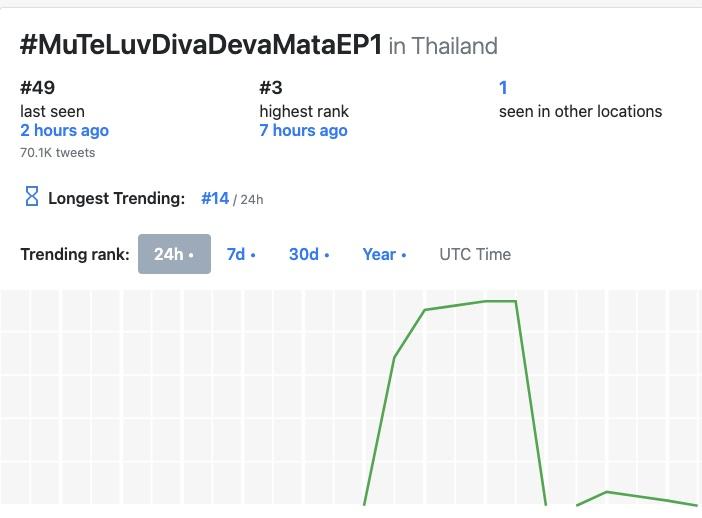The width and height of the screenshot is (702, 518).
Task: Click the #MuTeLuvDivaDevaMataEP1 hashtag title
Action: (200, 45)
